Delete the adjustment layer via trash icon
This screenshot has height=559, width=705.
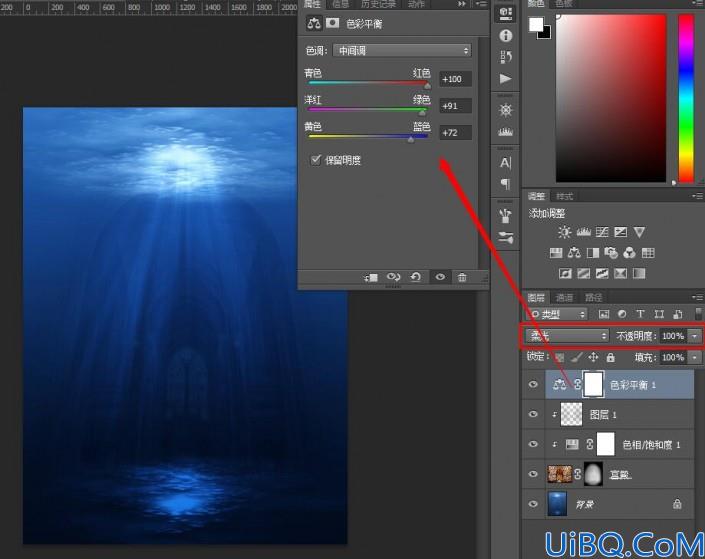click(x=462, y=277)
